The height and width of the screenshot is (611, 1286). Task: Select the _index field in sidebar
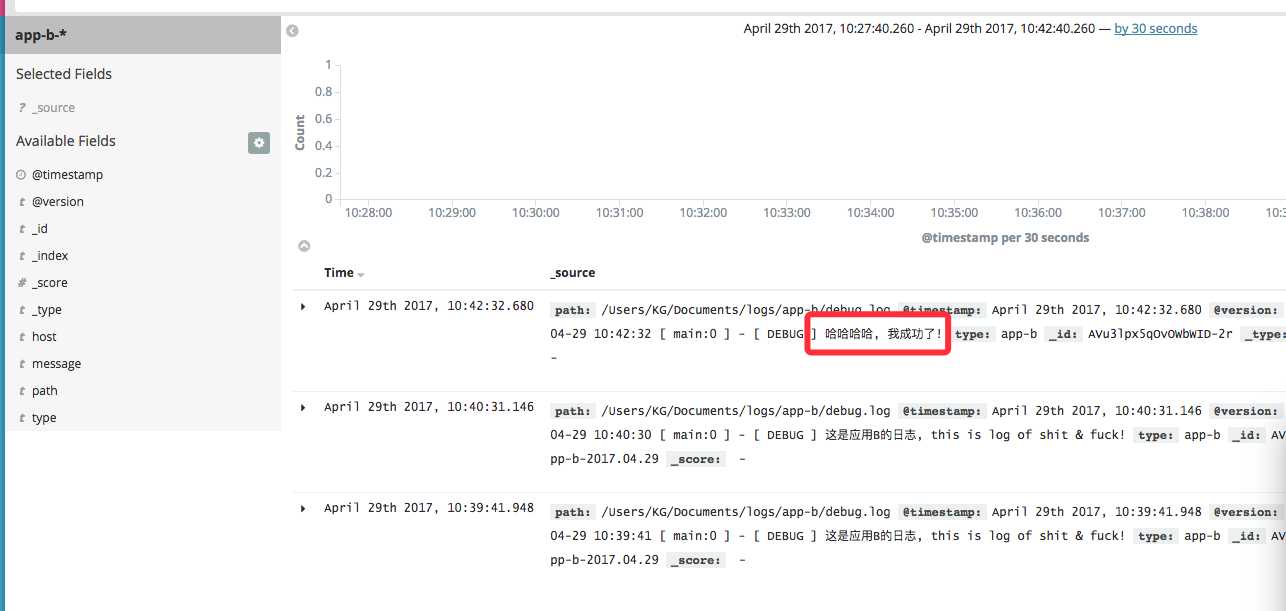tap(50, 256)
